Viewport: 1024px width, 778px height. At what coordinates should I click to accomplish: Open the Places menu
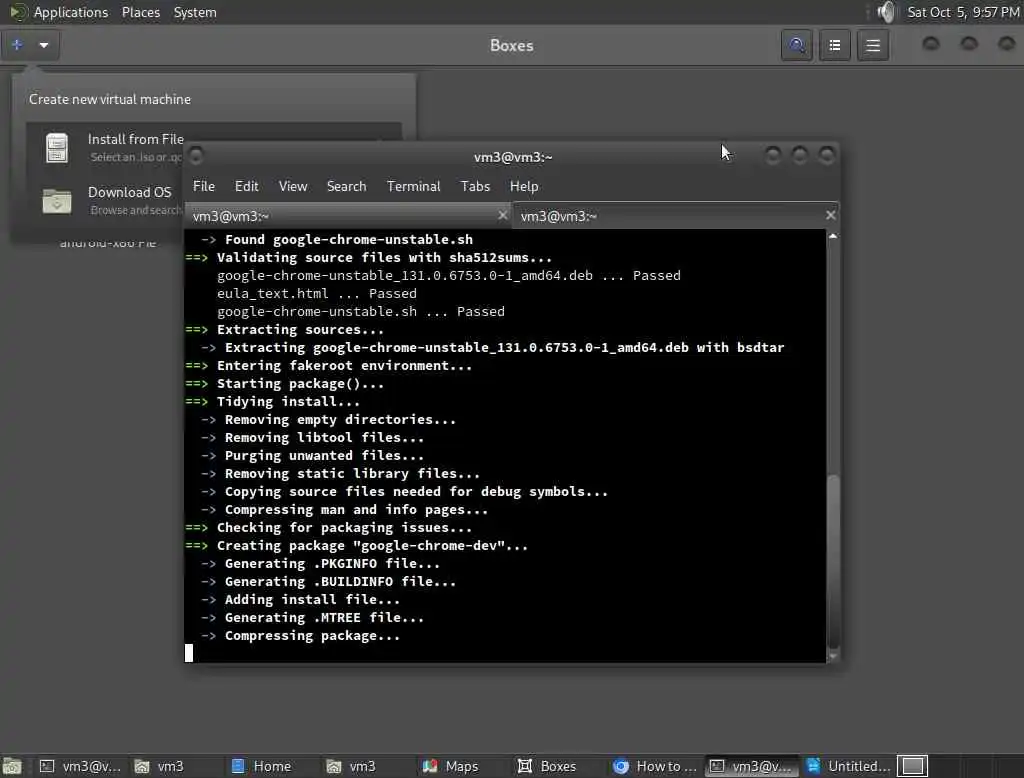(x=141, y=12)
